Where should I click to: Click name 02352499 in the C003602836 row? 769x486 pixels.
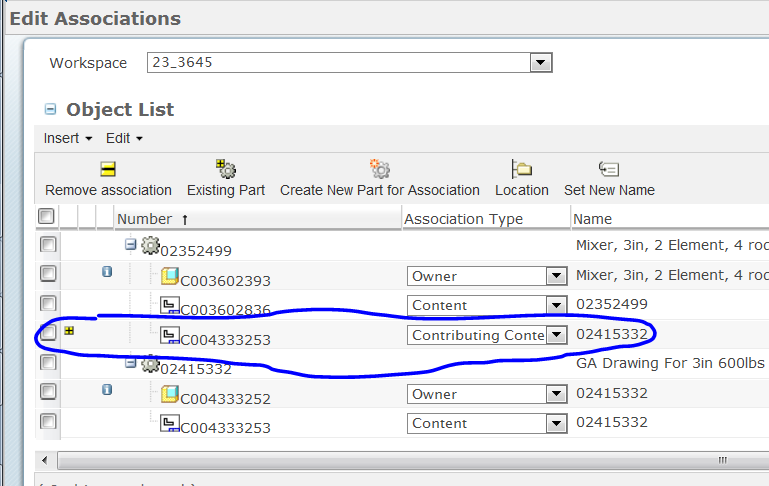[x=612, y=304]
